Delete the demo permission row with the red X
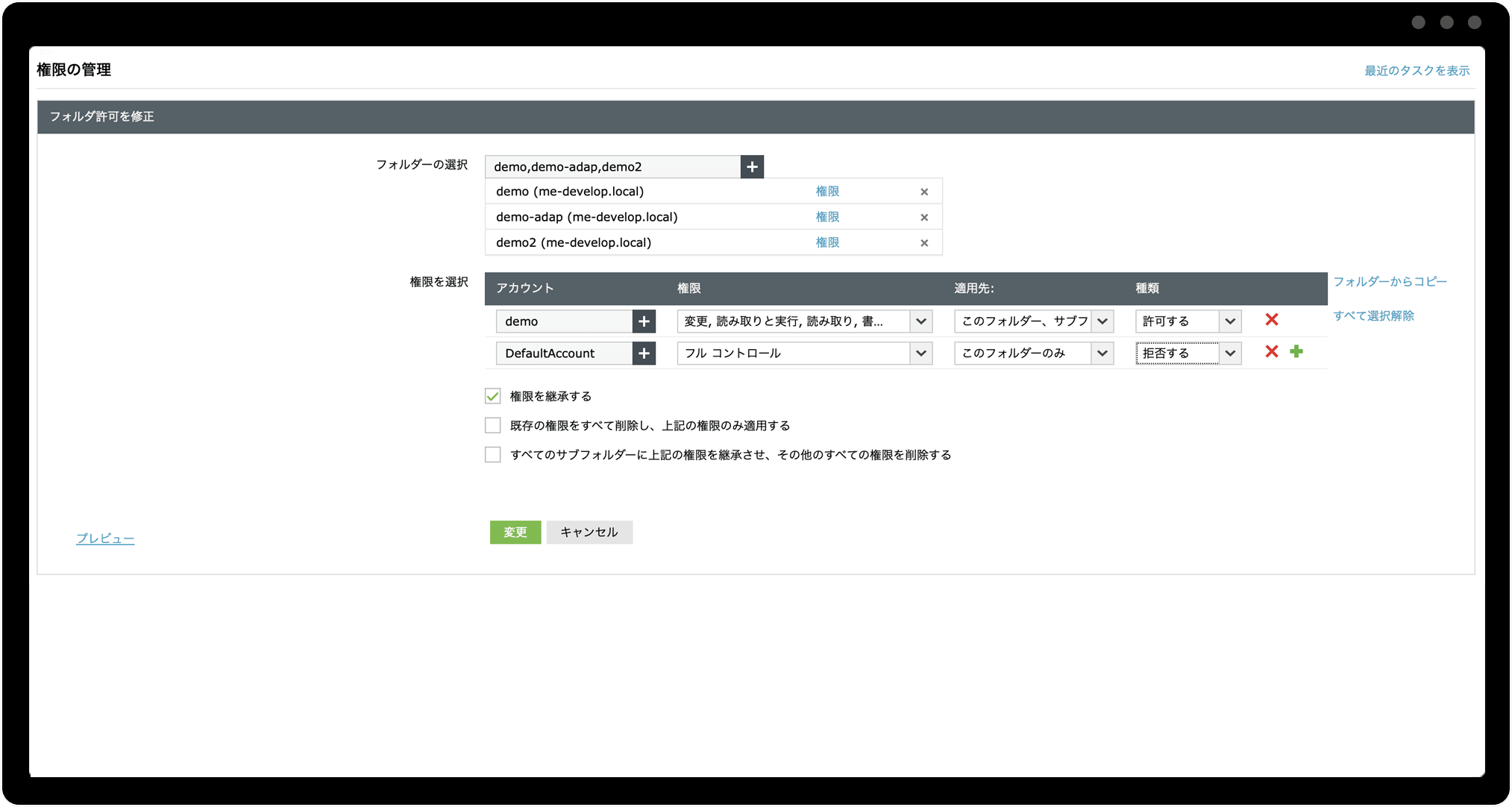The height and width of the screenshot is (807, 1512). click(x=1272, y=320)
